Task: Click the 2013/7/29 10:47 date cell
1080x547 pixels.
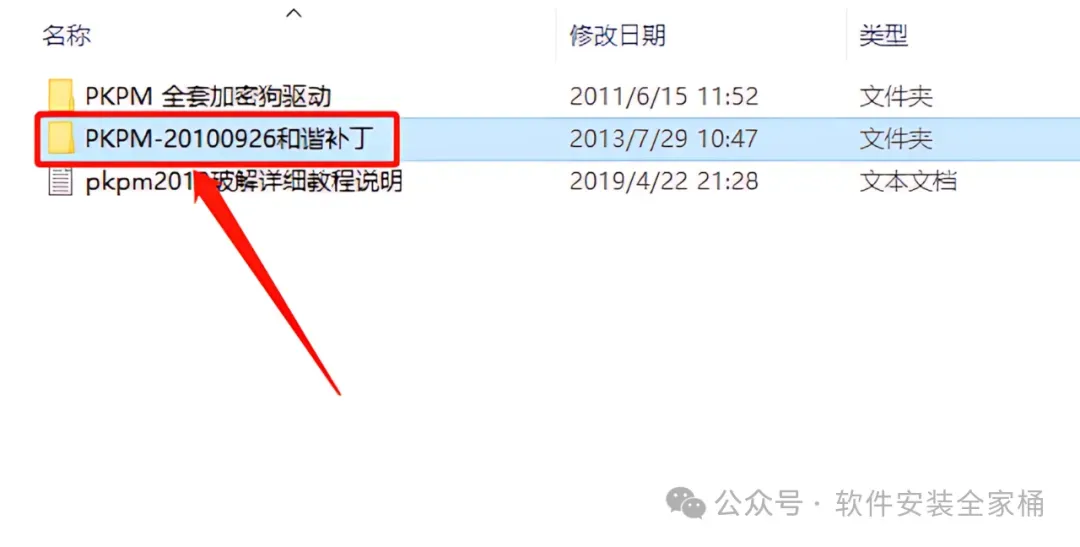Action: click(x=664, y=139)
